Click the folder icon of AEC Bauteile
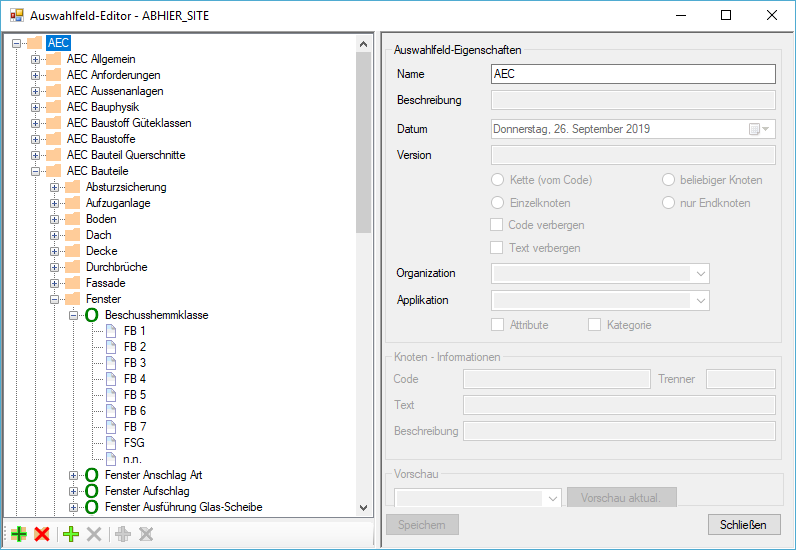 pyautogui.click(x=53, y=171)
